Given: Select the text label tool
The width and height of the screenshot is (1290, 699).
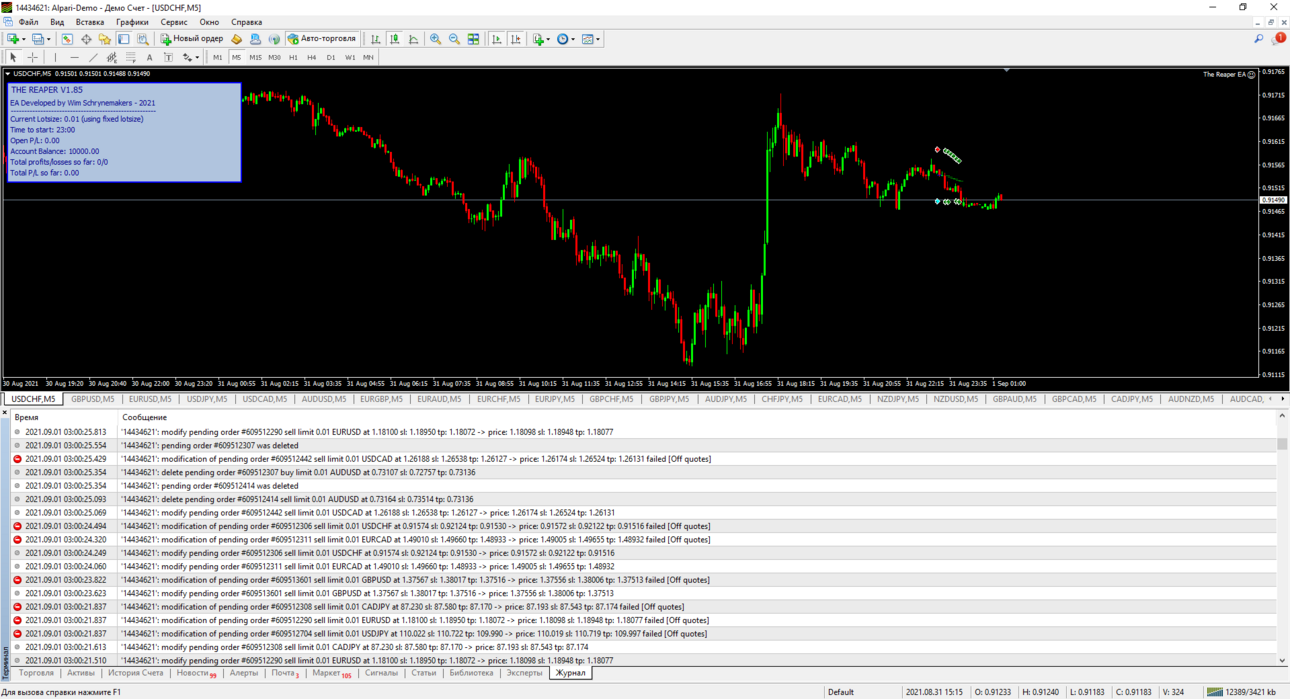Looking at the screenshot, I should tap(168, 57).
